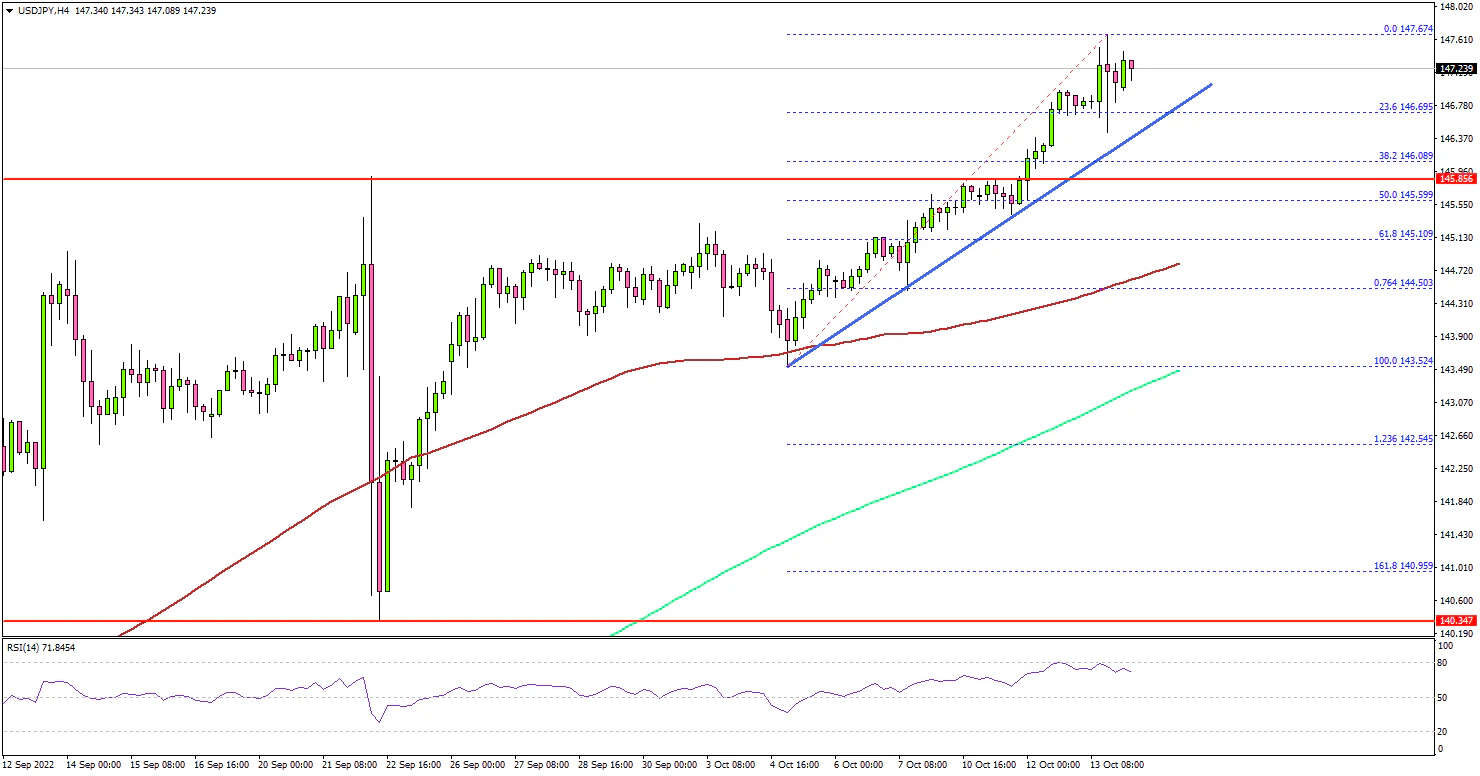Select the red horizontal line at 145.856
Screen dimensions: 1480x776
click(x=600, y=180)
